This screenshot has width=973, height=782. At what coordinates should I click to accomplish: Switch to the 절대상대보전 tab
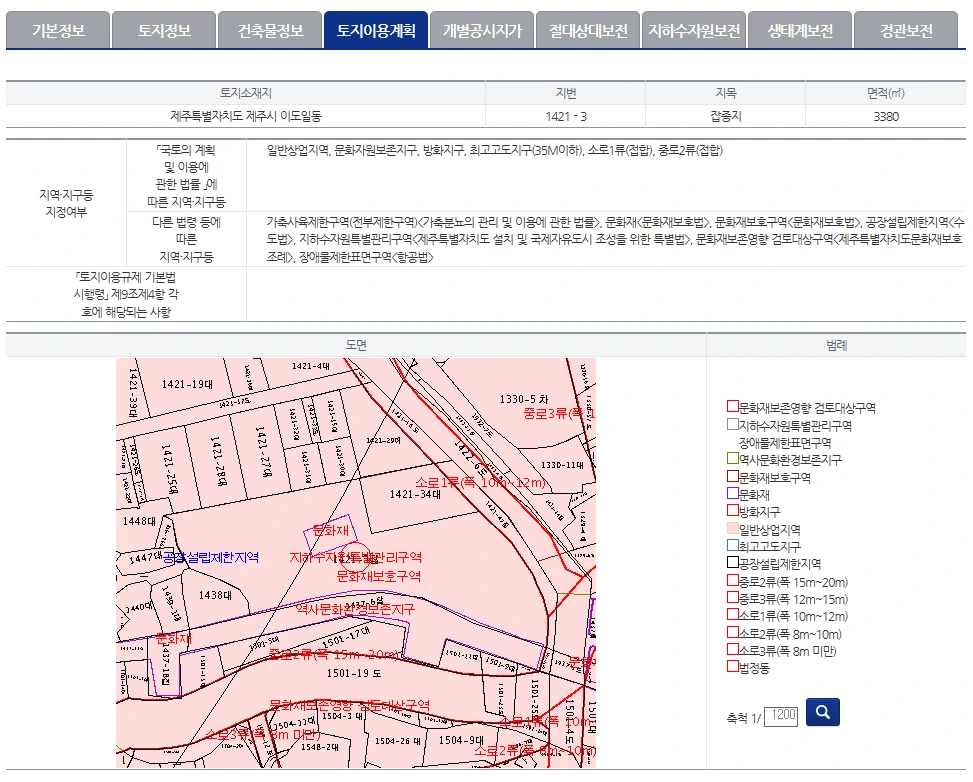pyautogui.click(x=586, y=30)
